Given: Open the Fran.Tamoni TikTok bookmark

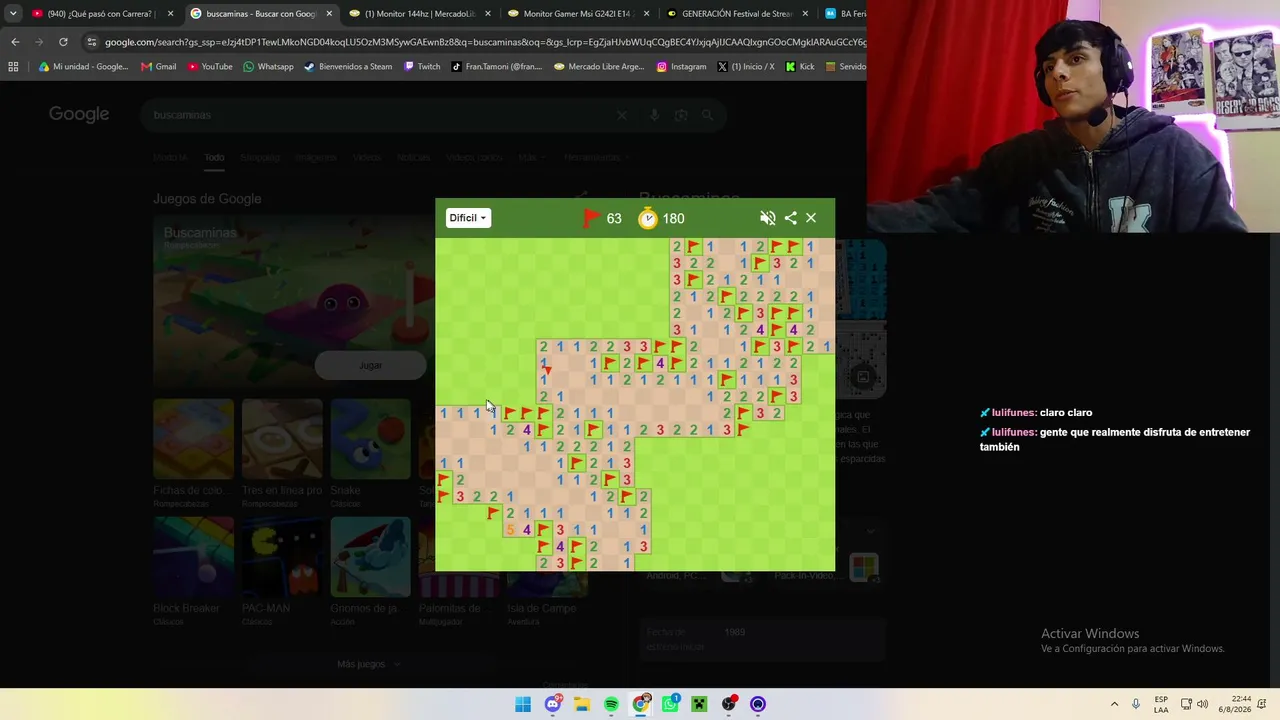Looking at the screenshot, I should [x=497, y=67].
